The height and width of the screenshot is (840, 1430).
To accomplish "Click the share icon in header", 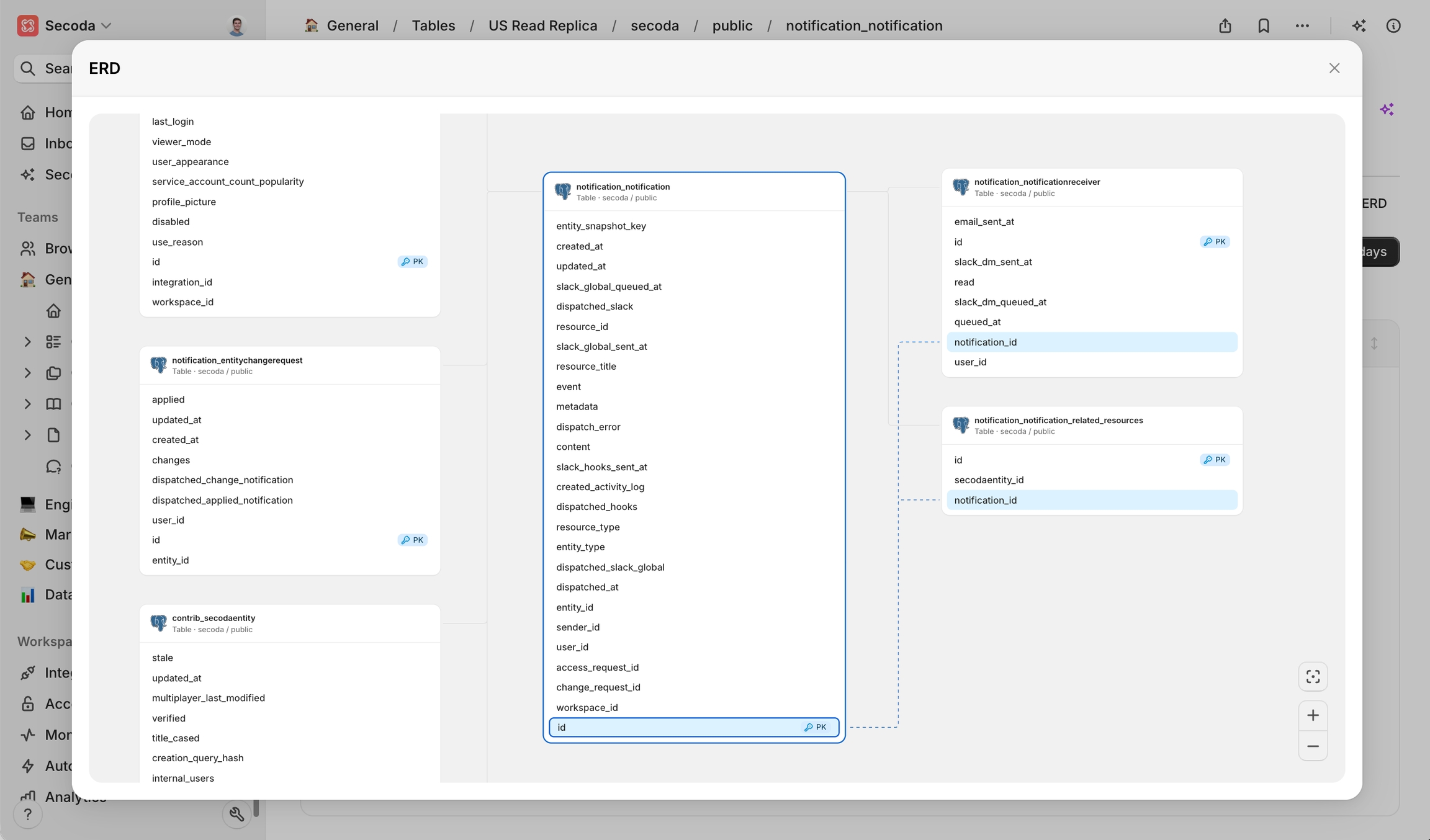I will click(1225, 25).
